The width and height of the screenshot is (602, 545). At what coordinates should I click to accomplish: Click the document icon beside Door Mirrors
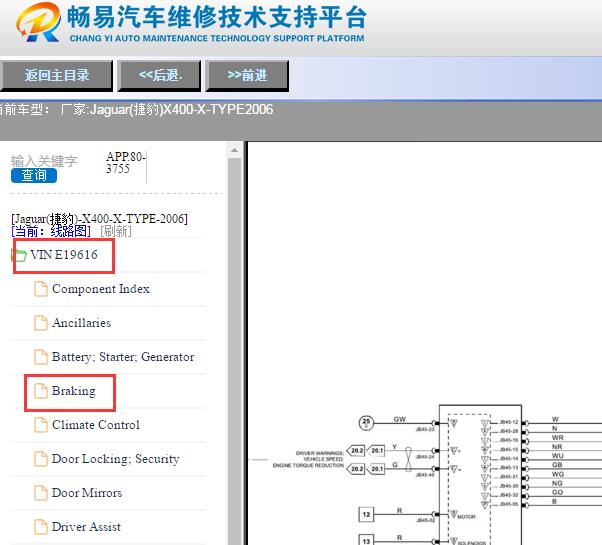tap(41, 493)
